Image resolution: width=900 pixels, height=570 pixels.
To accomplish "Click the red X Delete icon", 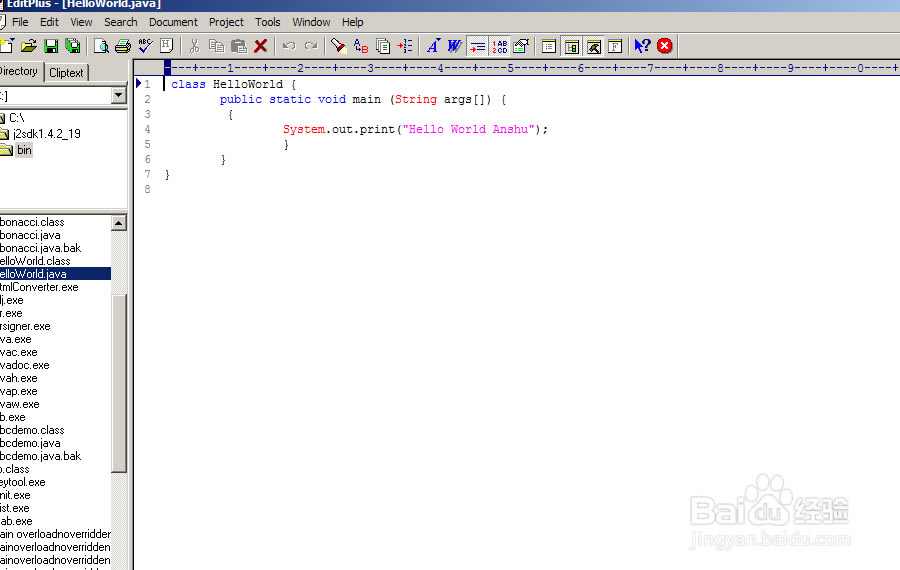I will point(261,46).
